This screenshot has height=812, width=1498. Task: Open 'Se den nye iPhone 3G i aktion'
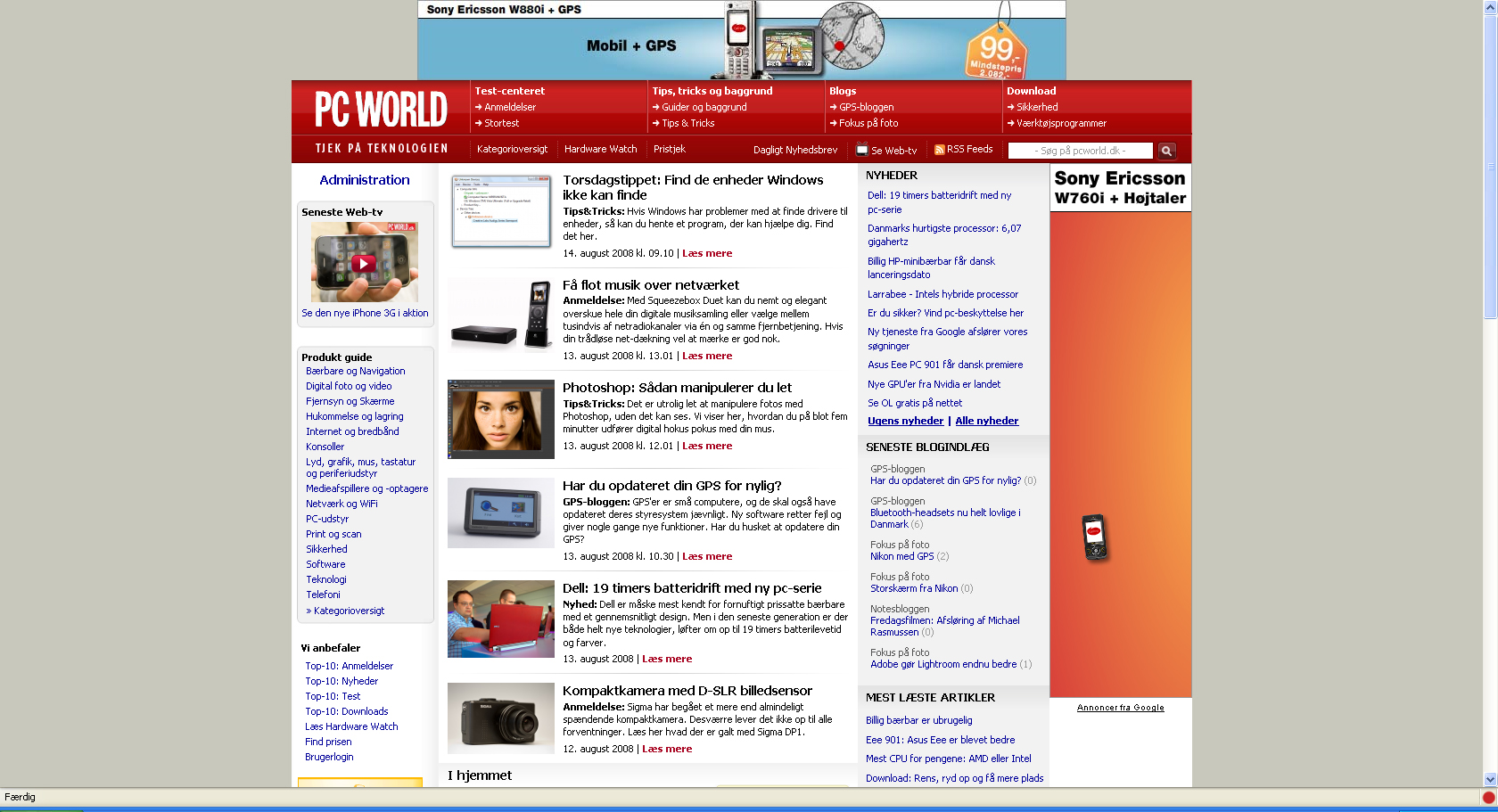pyautogui.click(x=365, y=313)
